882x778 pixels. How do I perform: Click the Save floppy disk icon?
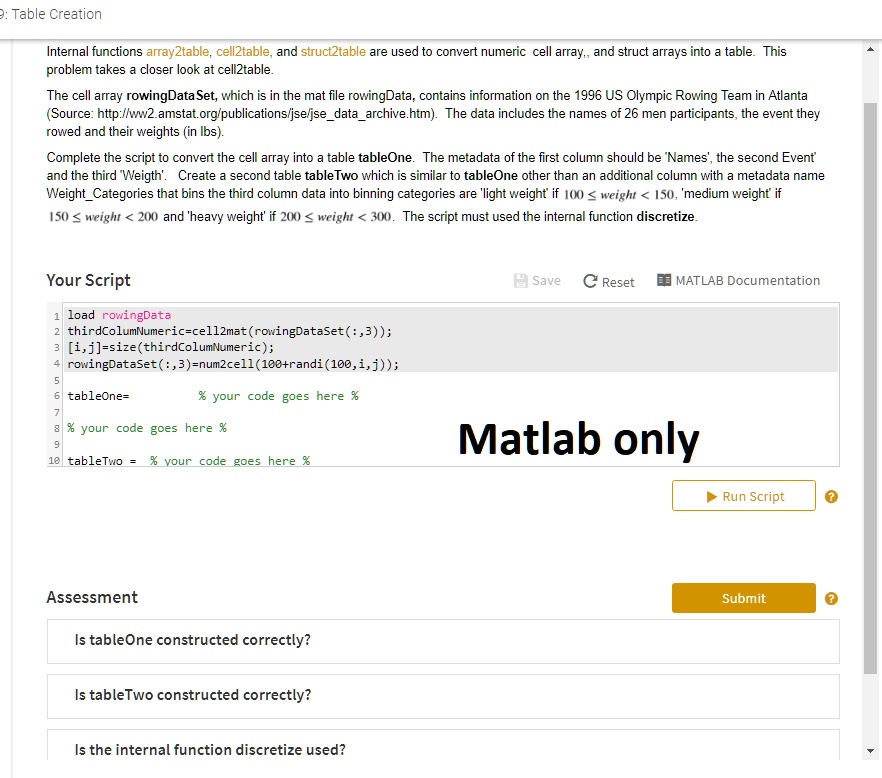click(520, 280)
